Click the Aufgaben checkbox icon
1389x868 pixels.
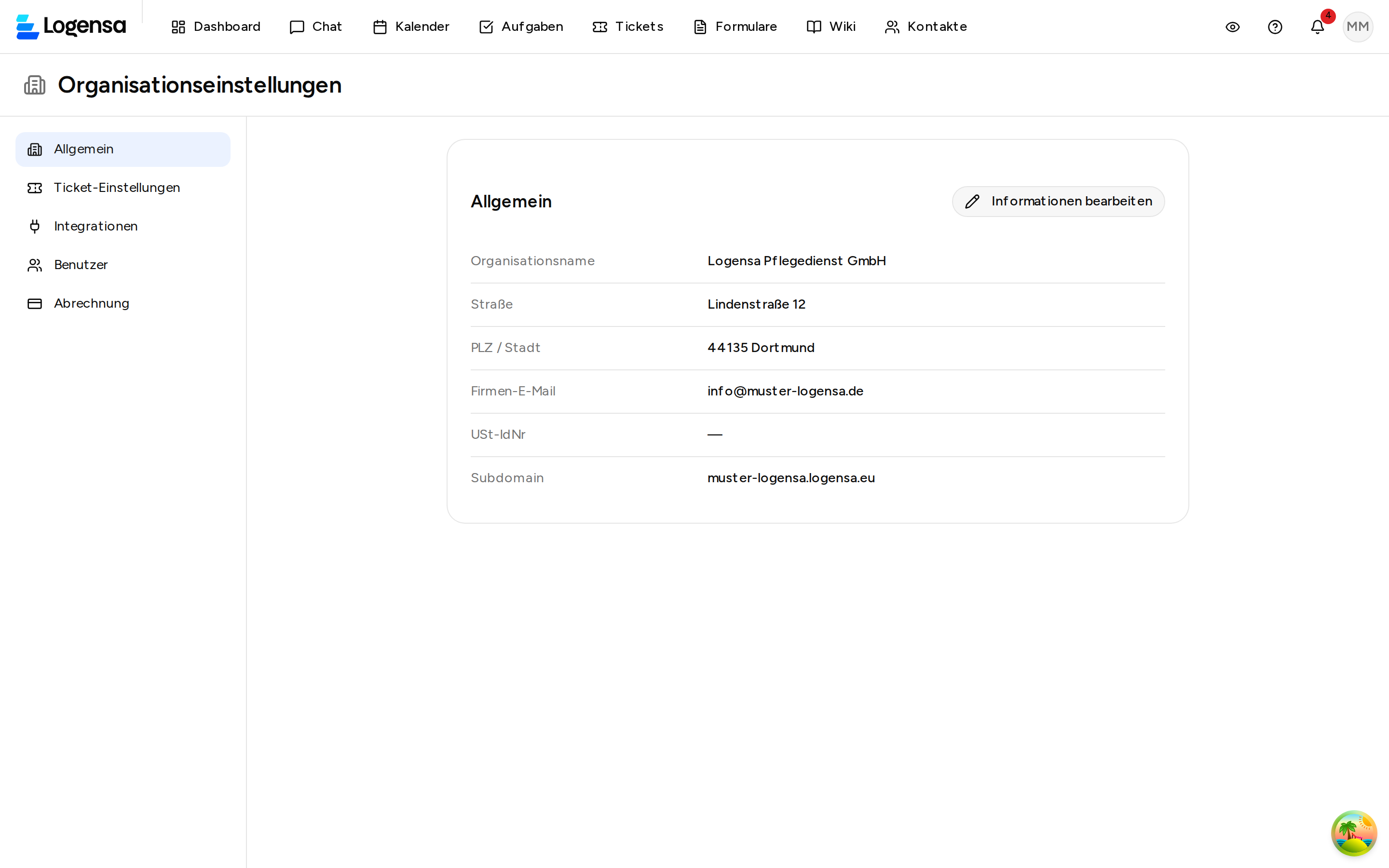(x=486, y=27)
